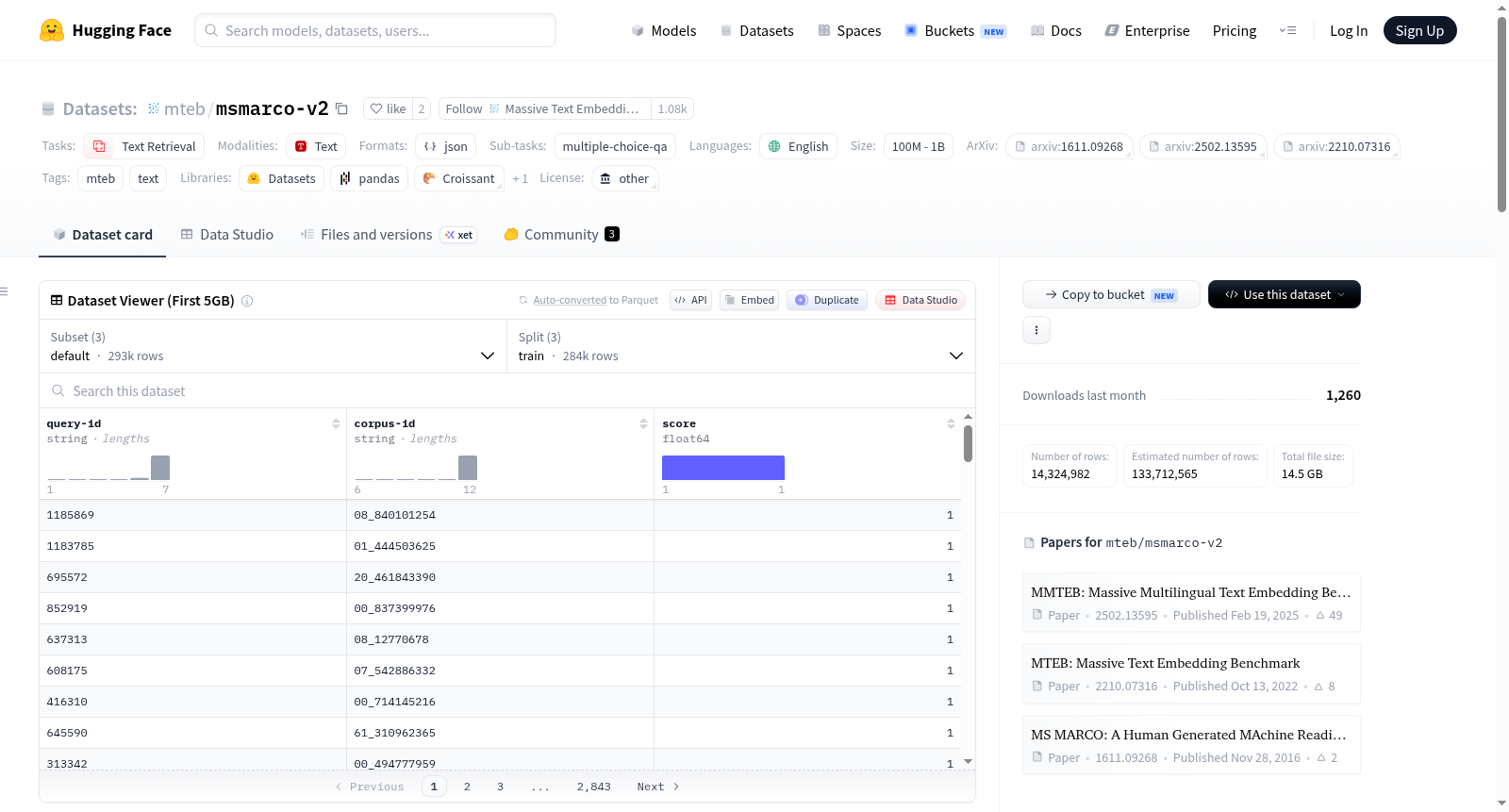Open the Hugging Face logo home link

(x=106, y=30)
